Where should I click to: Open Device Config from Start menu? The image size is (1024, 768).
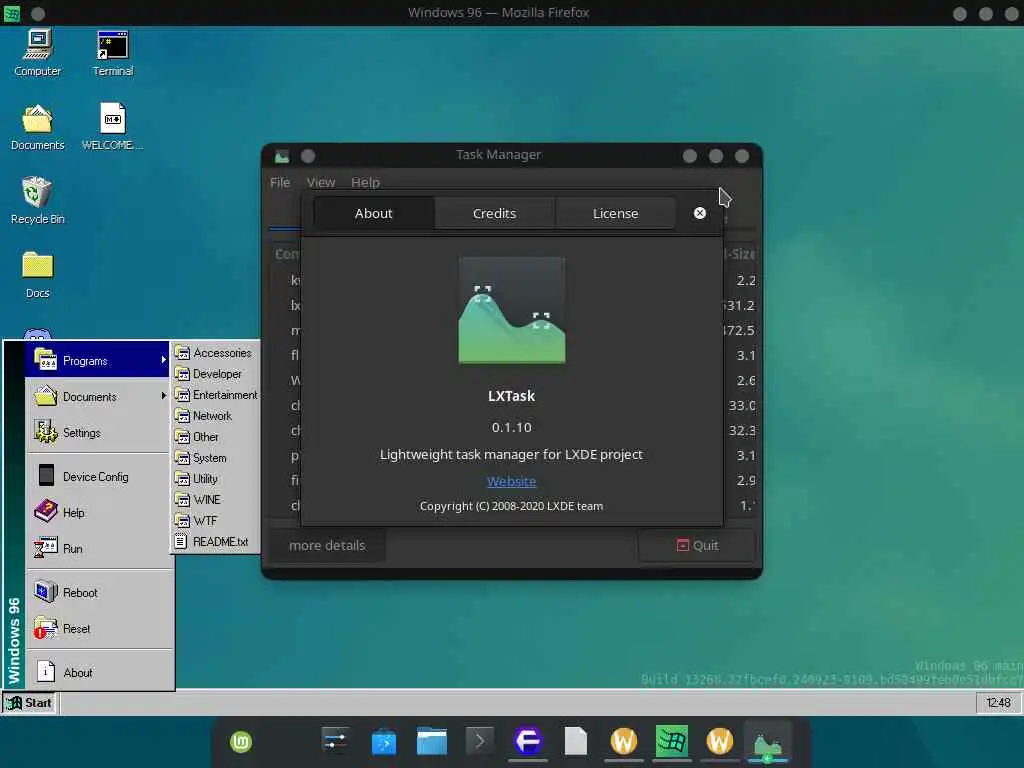click(98, 476)
